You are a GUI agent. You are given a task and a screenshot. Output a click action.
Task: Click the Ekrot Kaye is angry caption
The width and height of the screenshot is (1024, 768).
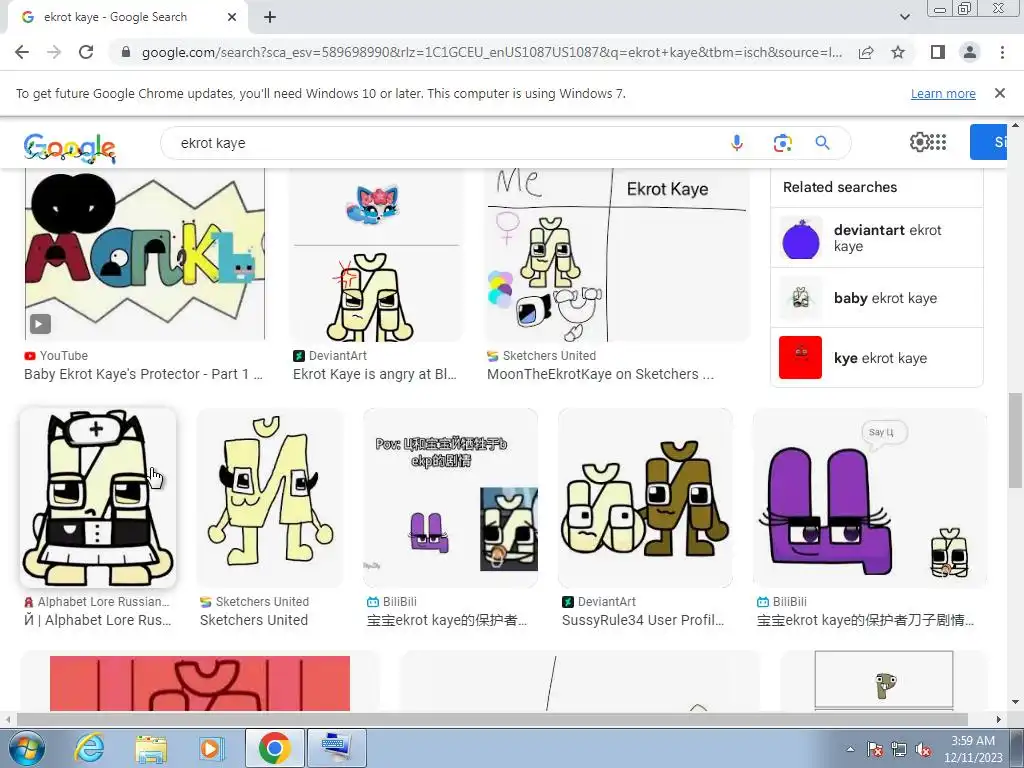coord(374,374)
